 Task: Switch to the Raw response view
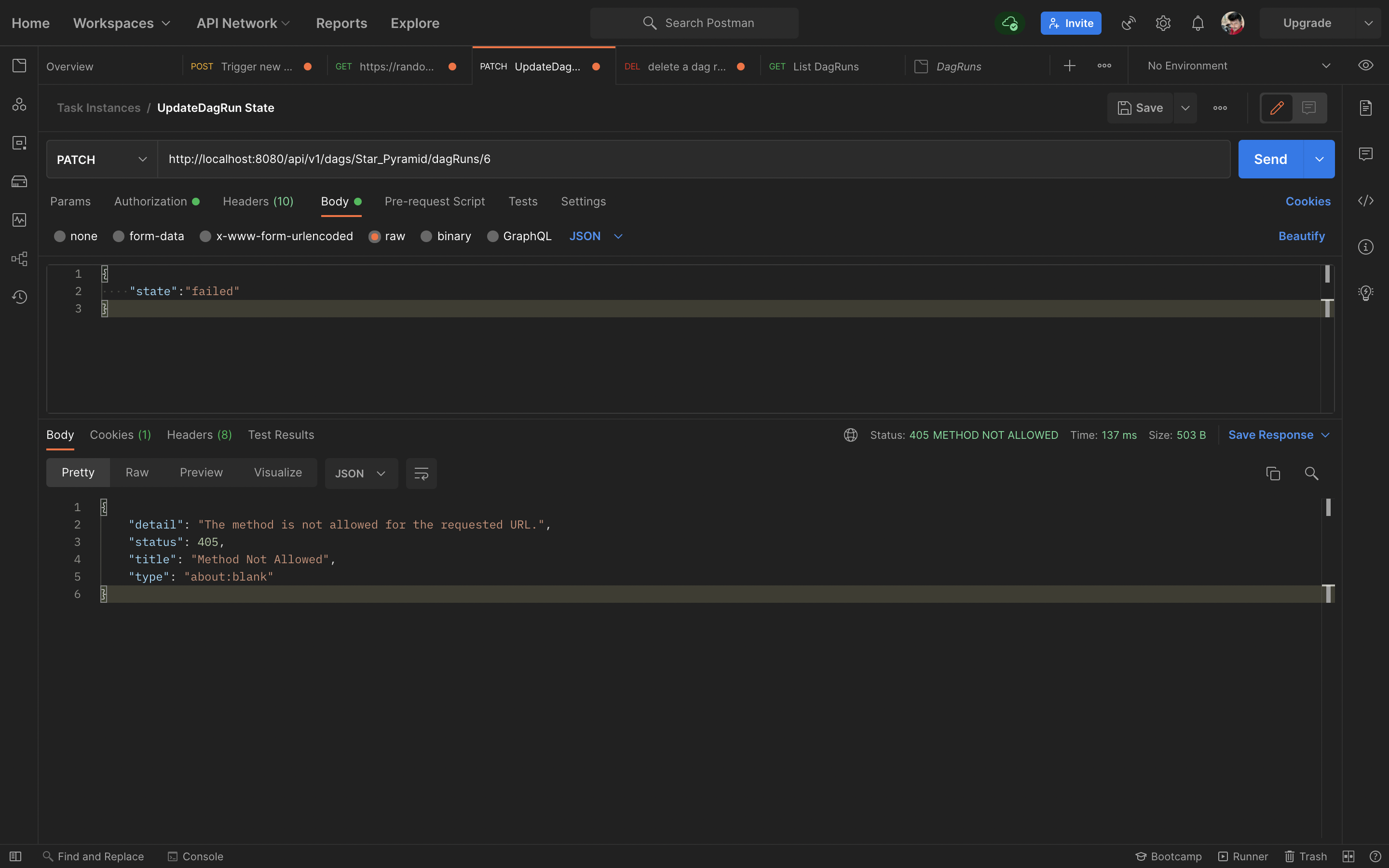[x=136, y=472]
